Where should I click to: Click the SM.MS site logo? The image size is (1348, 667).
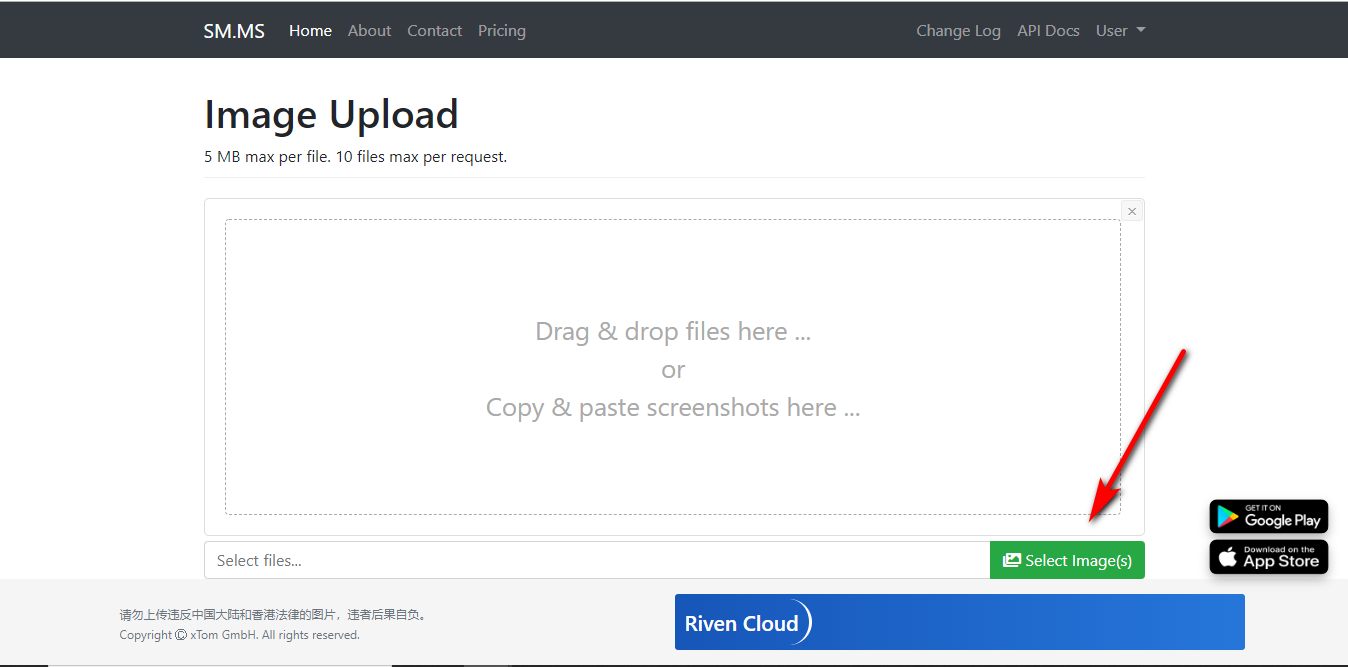click(x=233, y=30)
